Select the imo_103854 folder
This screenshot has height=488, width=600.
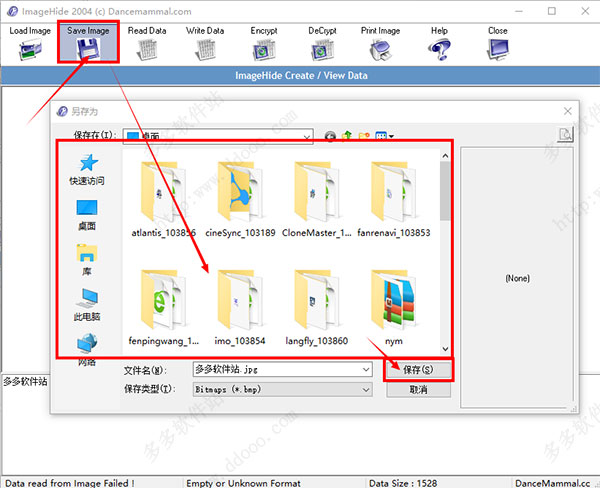pyautogui.click(x=240, y=308)
